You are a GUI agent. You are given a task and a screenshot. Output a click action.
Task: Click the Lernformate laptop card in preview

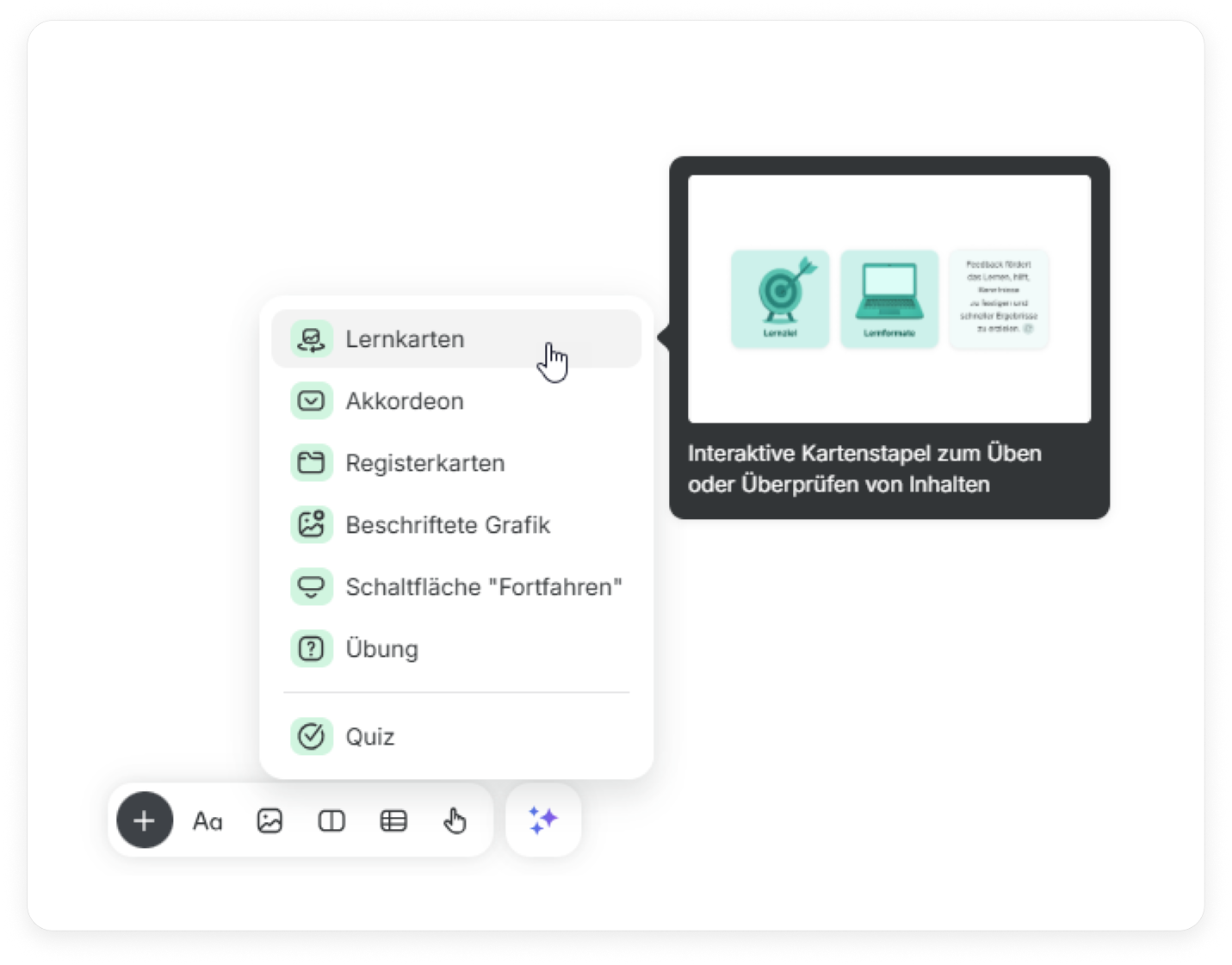tap(889, 299)
